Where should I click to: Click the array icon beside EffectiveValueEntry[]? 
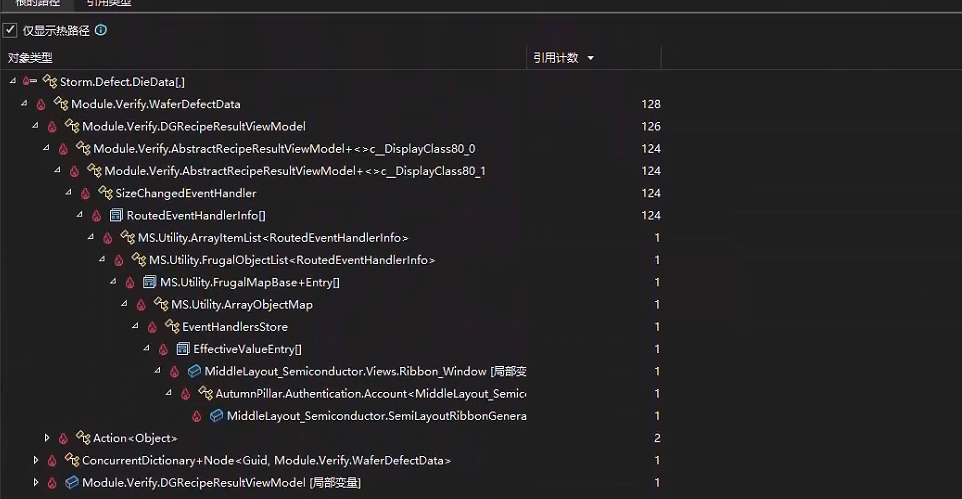(x=182, y=349)
